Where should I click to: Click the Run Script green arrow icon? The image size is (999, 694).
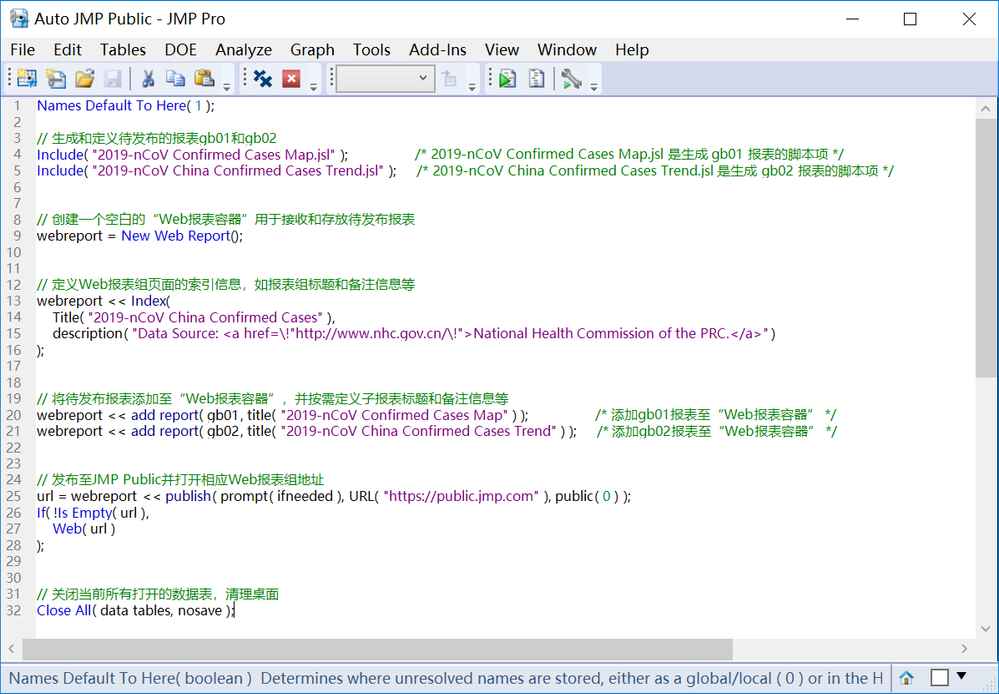coord(507,78)
